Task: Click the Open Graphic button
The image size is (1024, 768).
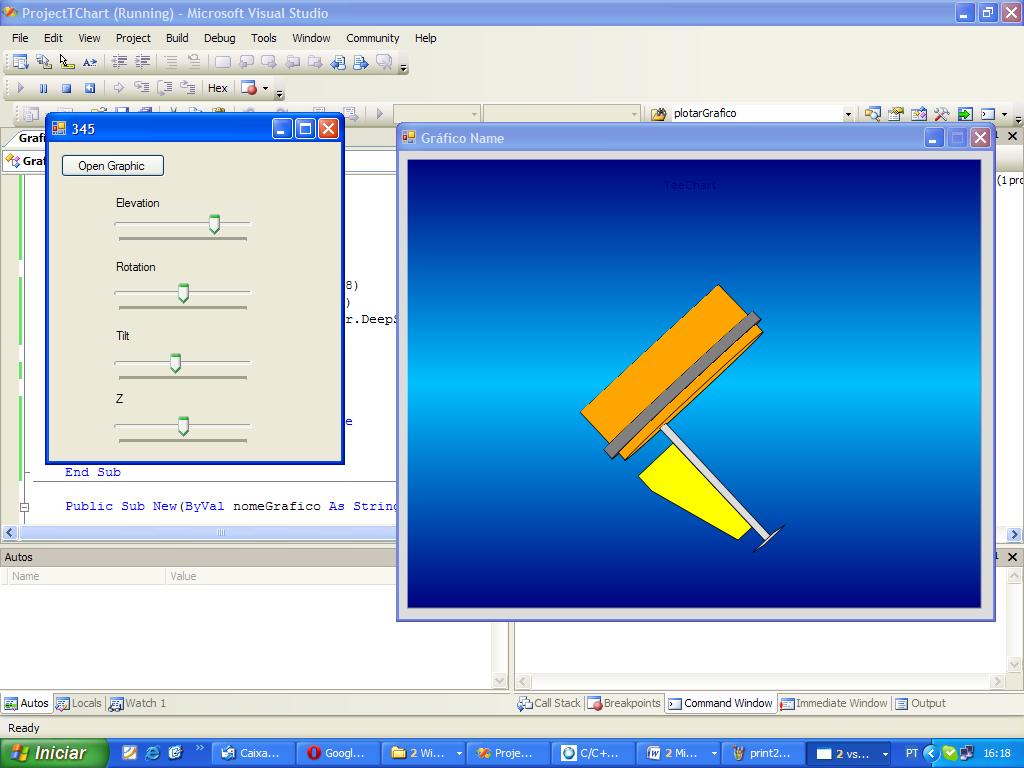Action: [112, 166]
